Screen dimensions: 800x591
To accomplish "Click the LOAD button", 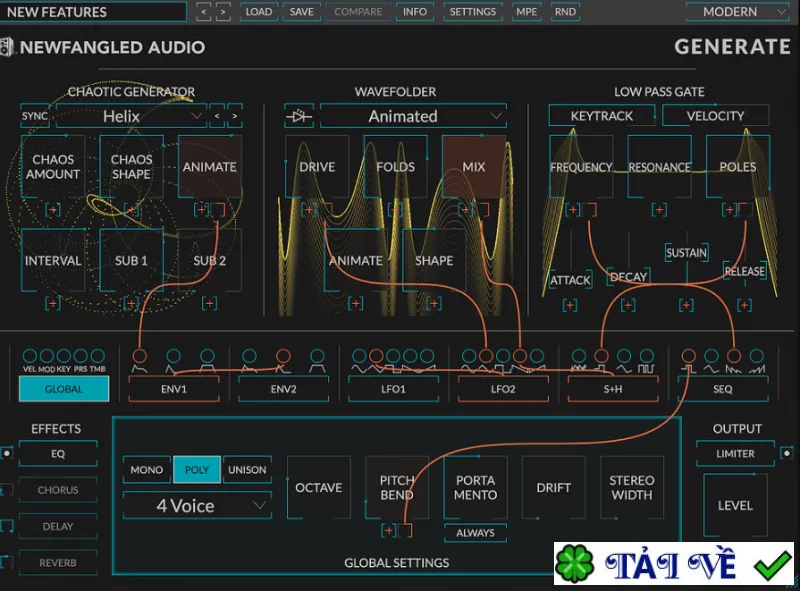I will coord(259,12).
